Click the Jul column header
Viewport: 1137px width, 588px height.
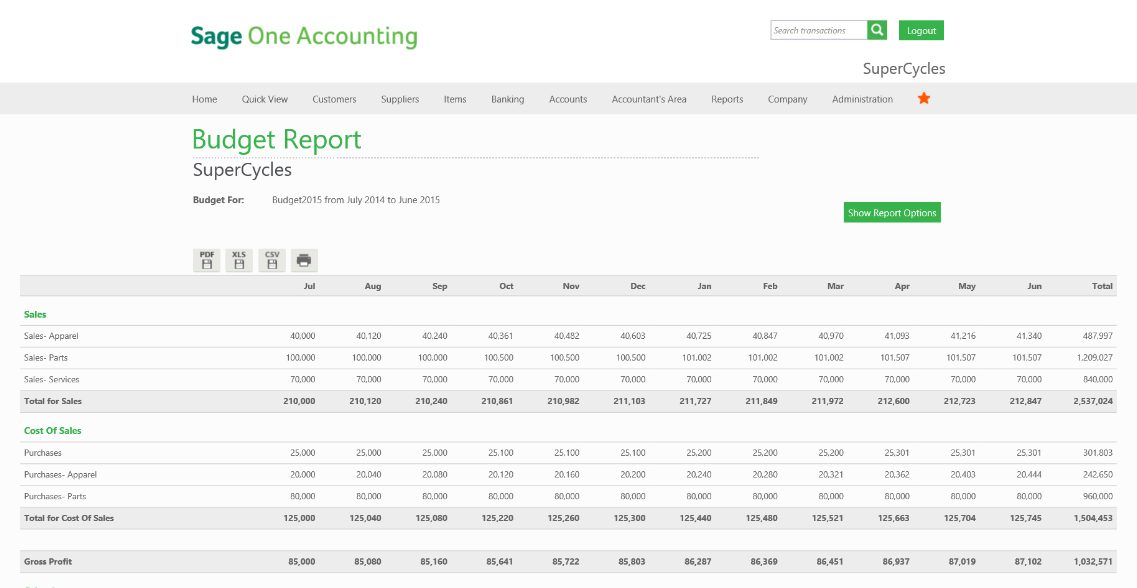pos(309,286)
